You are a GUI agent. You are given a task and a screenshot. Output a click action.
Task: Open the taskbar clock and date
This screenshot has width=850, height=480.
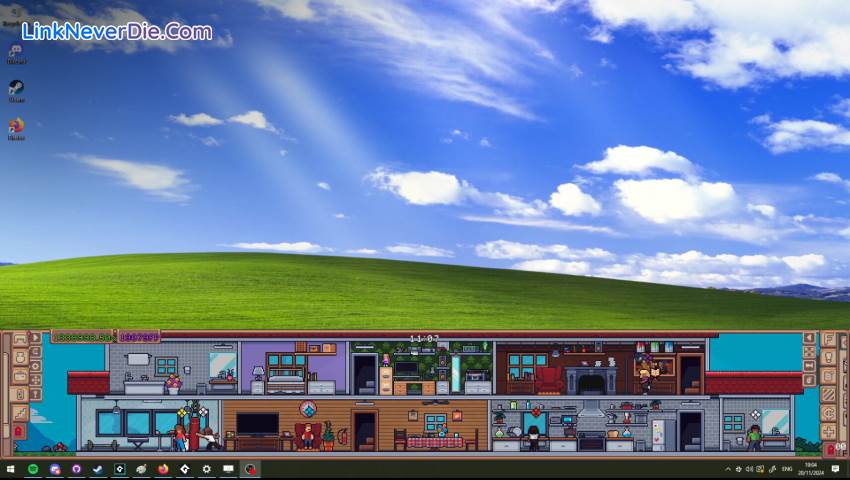click(x=811, y=469)
